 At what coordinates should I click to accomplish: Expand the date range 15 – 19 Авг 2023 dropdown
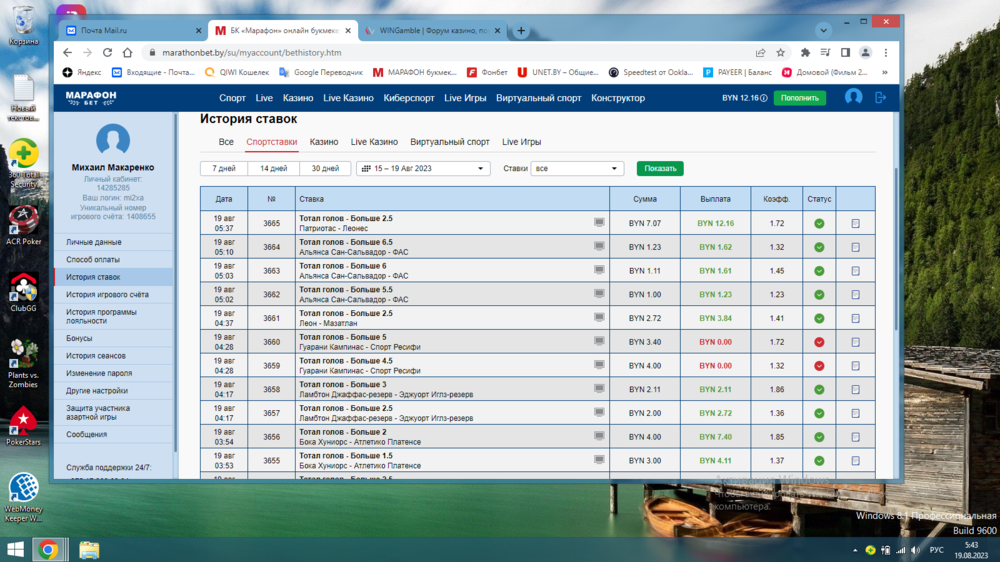point(423,169)
